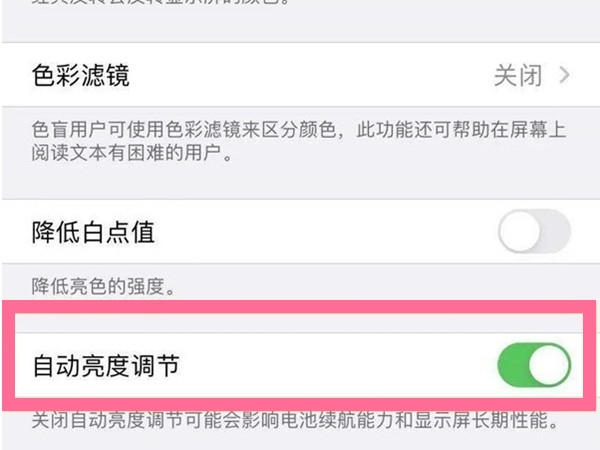This screenshot has height=450, width=600.
Task: Click the partially visible text at top
Action: (150, 5)
